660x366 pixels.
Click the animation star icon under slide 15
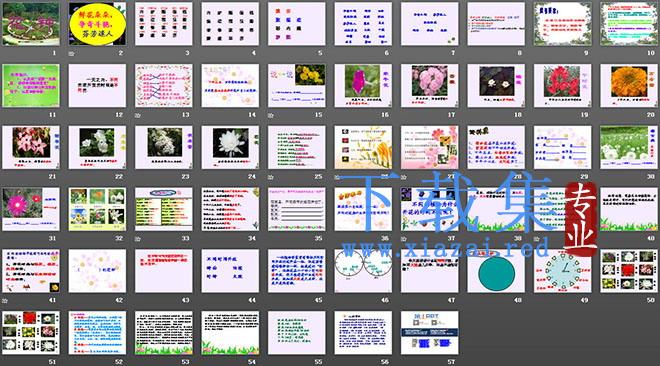(x=271, y=115)
